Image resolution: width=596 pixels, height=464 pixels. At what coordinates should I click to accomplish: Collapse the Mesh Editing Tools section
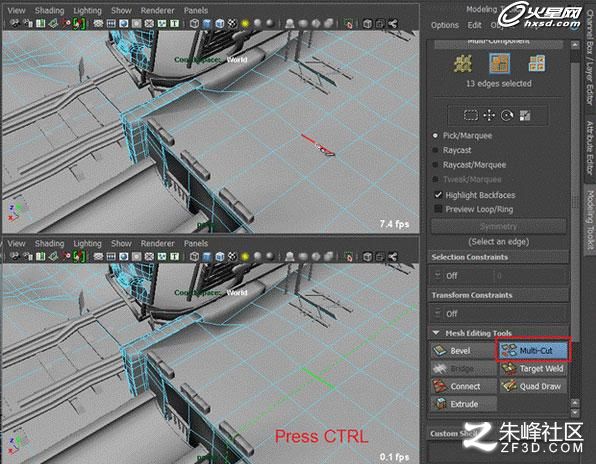(436, 333)
